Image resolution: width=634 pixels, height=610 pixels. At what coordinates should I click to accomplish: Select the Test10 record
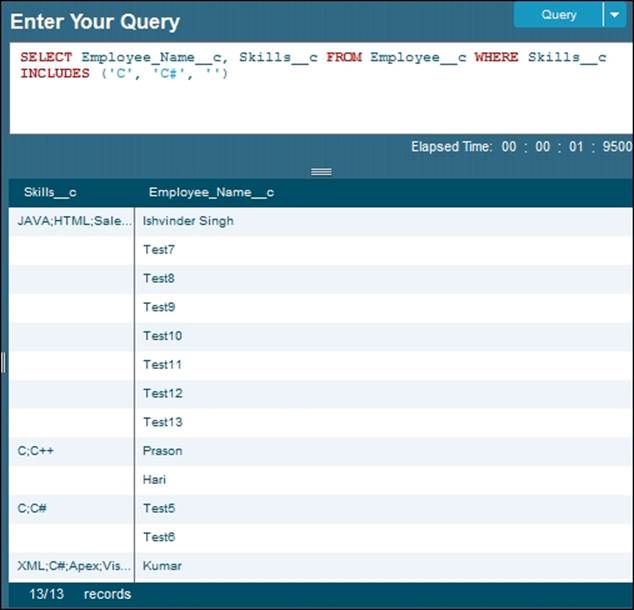[x=162, y=336]
